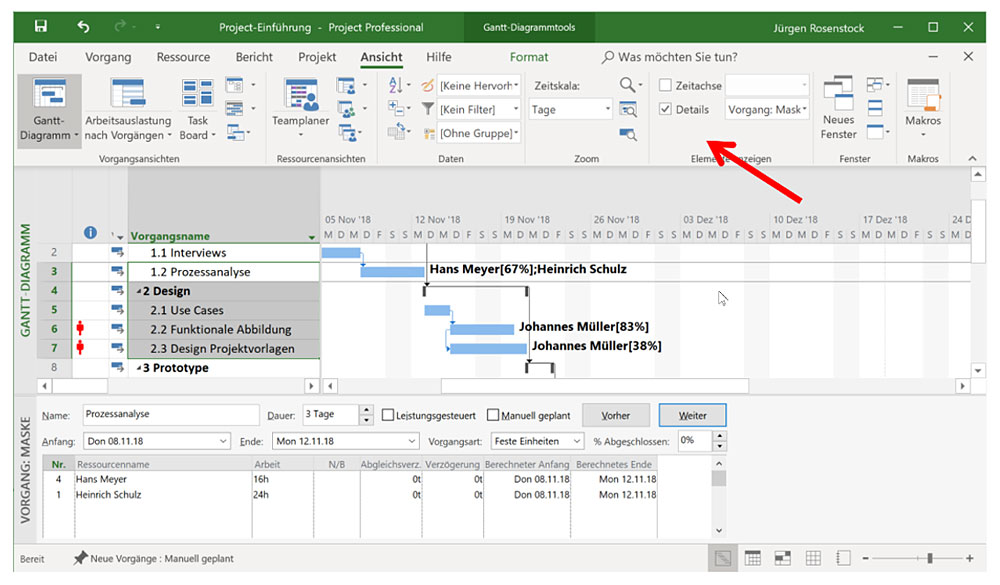The height and width of the screenshot is (585, 1000).
Task: Click the zoom slider handle in status bar
Action: (x=930, y=558)
